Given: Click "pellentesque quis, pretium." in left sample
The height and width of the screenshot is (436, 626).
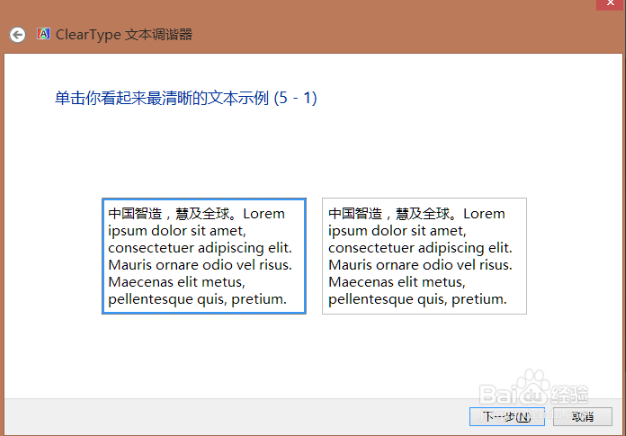Looking at the screenshot, I should (x=197, y=299).
